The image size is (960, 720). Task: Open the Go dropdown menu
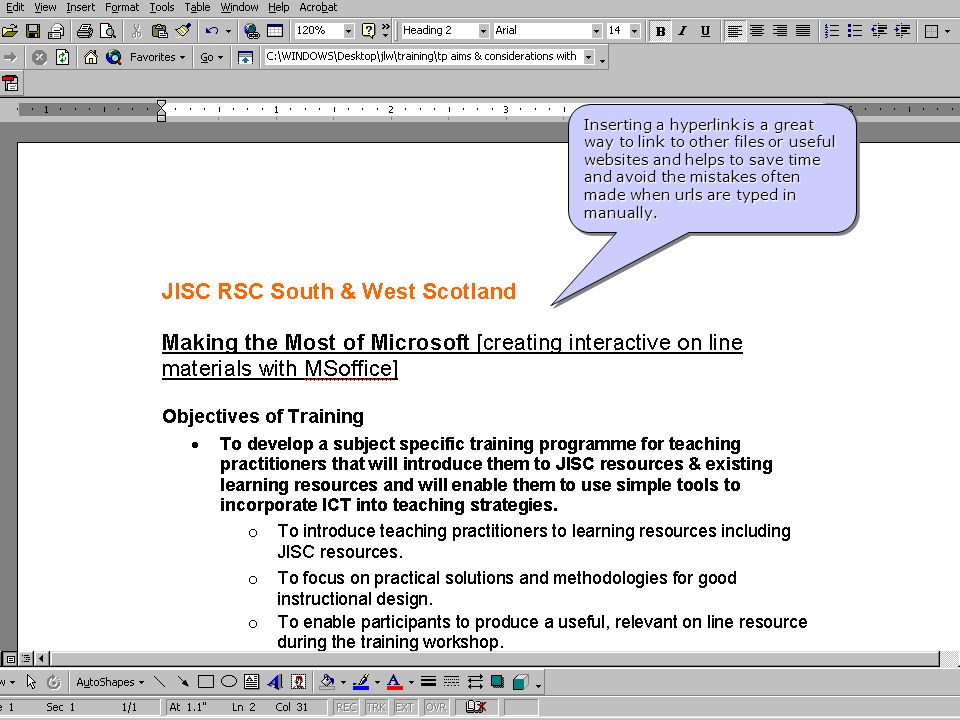click(x=211, y=58)
